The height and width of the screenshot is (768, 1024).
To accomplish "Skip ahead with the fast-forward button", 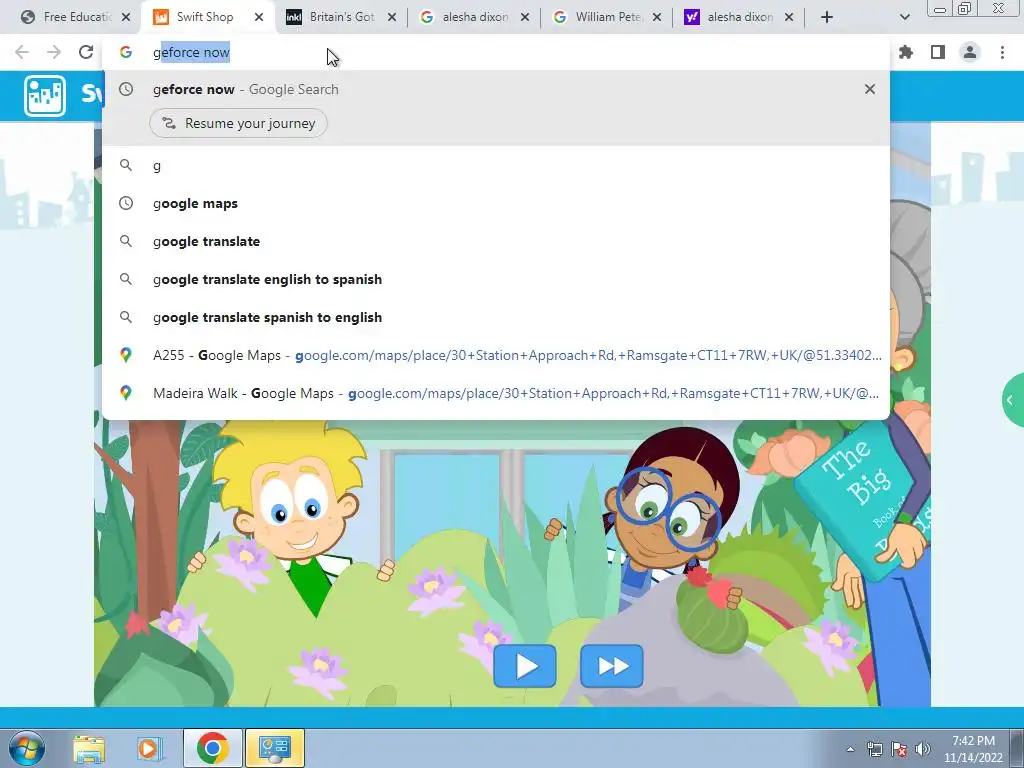I will tap(612, 666).
